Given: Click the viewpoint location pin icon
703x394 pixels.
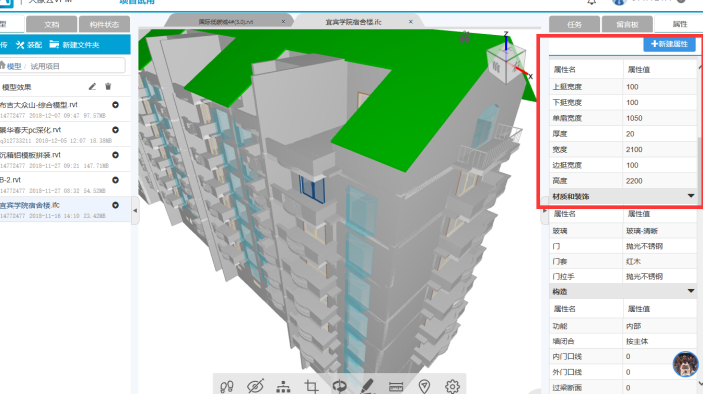Looking at the screenshot, I should click(424, 386).
